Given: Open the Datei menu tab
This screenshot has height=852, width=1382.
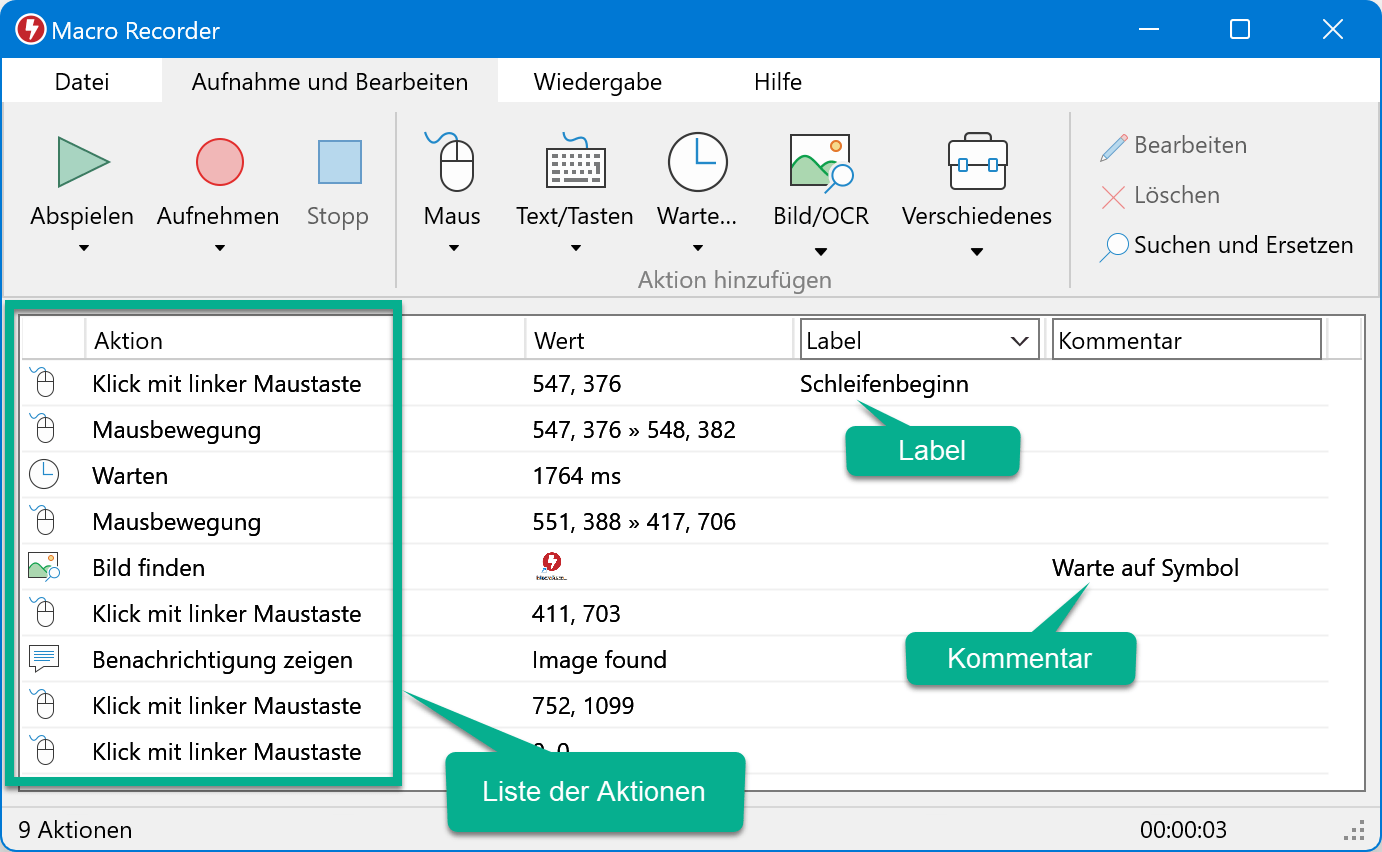Looking at the screenshot, I should tap(82, 82).
